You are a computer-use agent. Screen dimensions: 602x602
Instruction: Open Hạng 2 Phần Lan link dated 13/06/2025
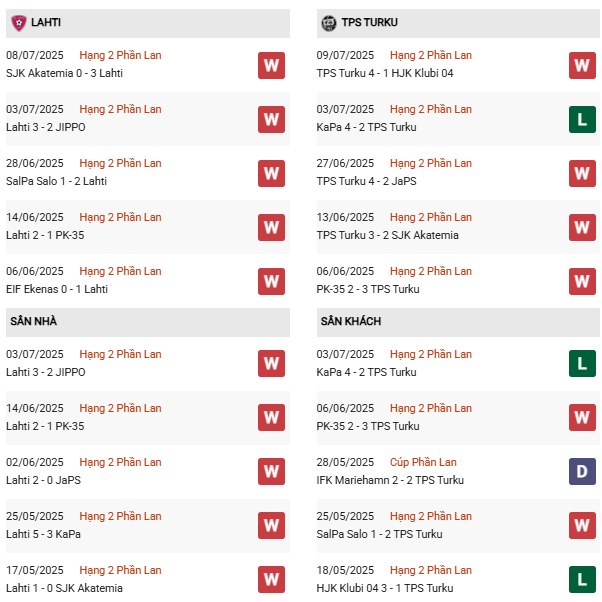point(431,217)
